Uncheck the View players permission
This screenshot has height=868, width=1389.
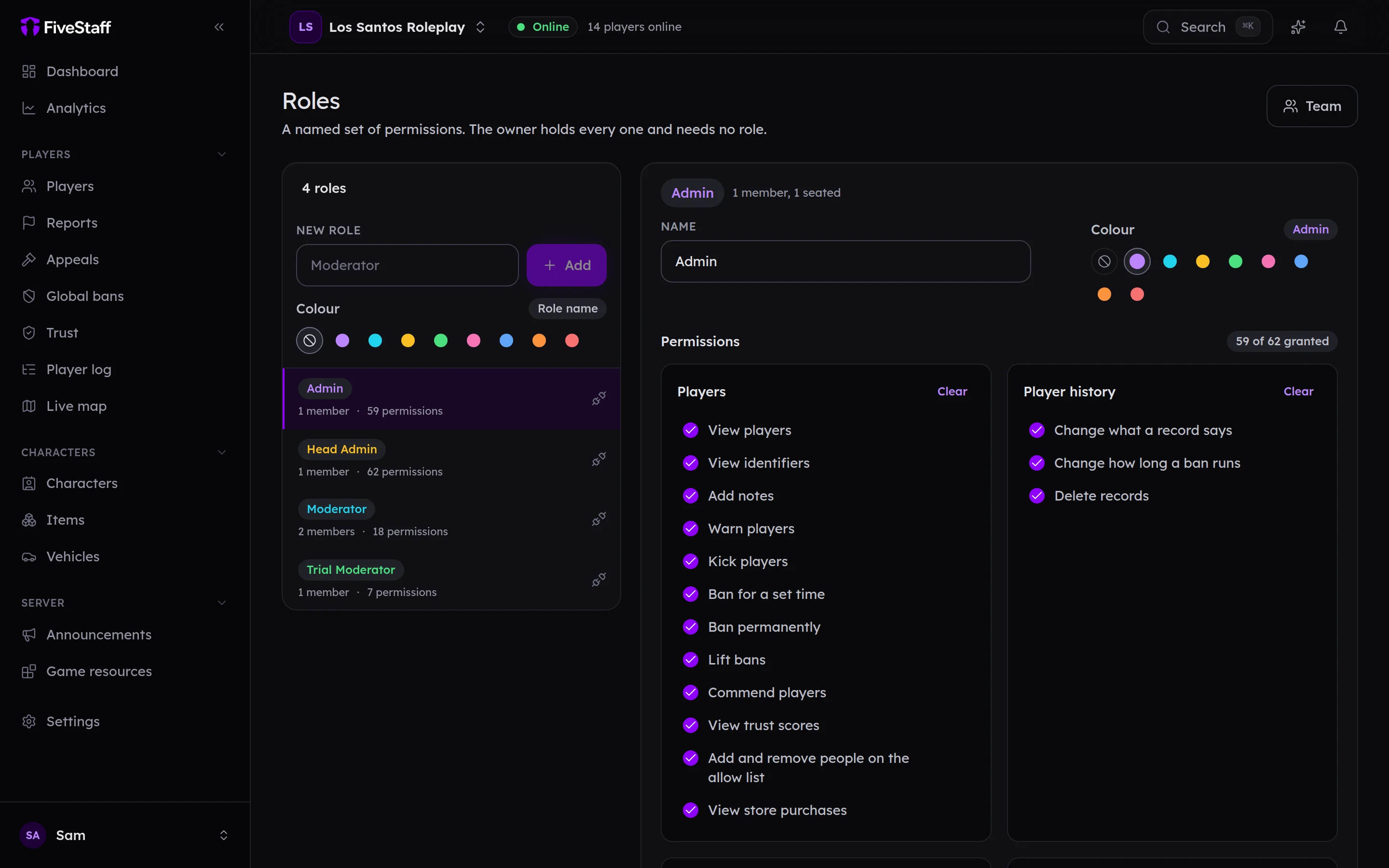tap(691, 430)
